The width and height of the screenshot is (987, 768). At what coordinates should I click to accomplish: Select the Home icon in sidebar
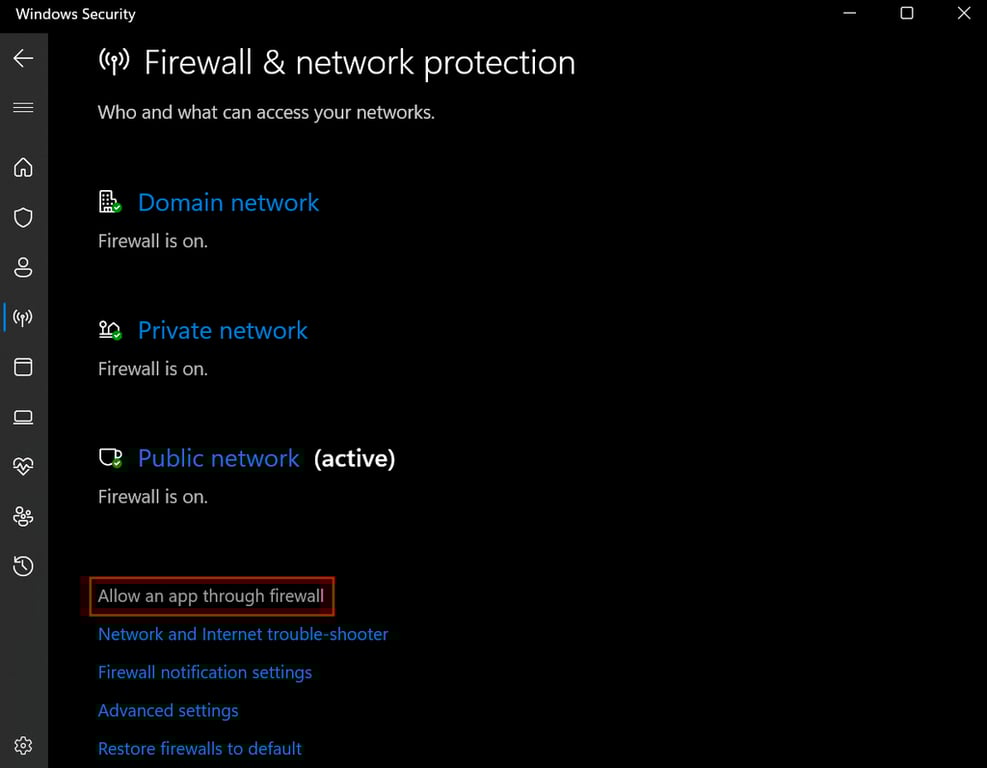pyautogui.click(x=23, y=167)
